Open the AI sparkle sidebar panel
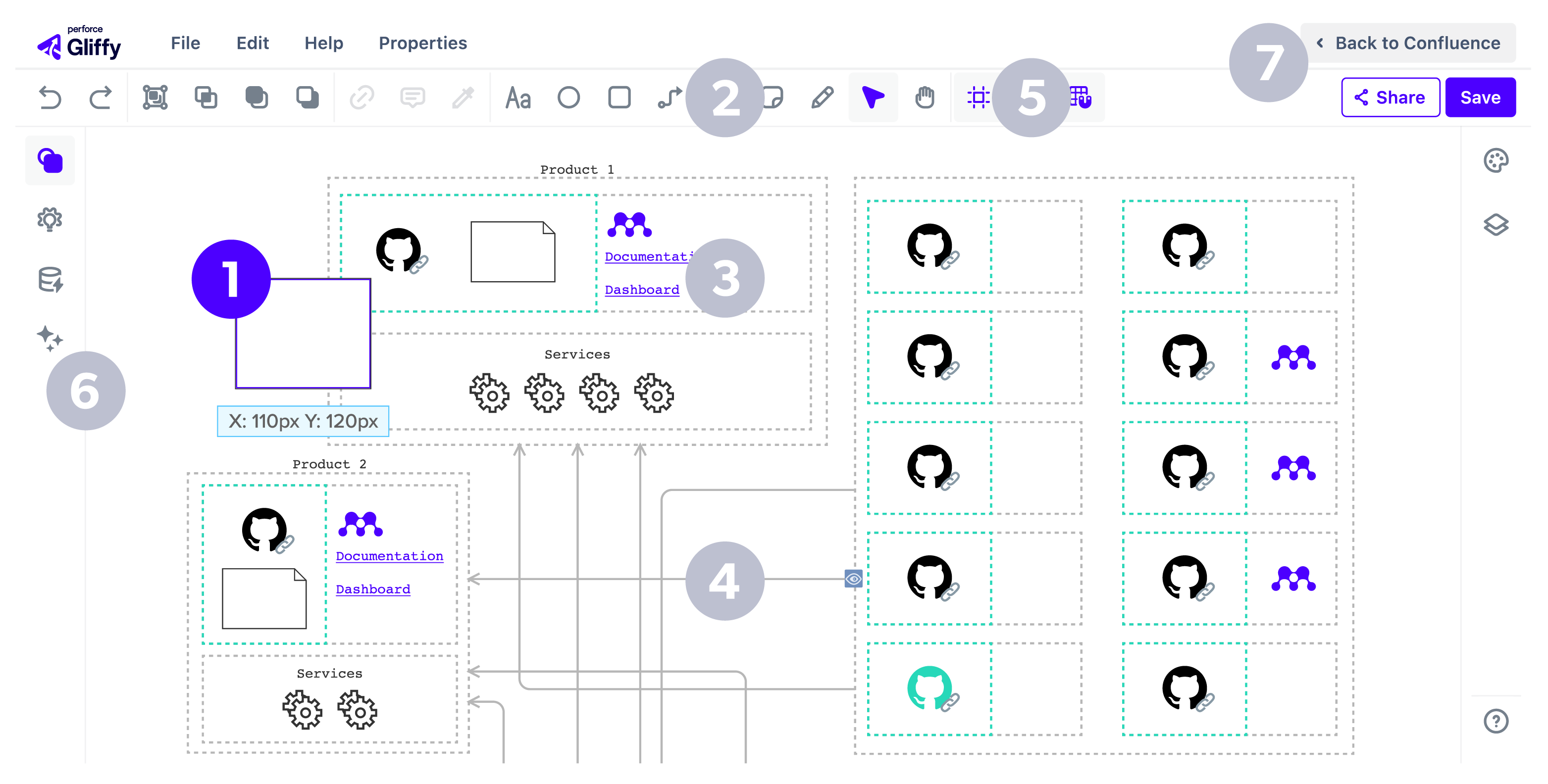Image resolution: width=1548 pixels, height=784 pixels. pos(50,338)
